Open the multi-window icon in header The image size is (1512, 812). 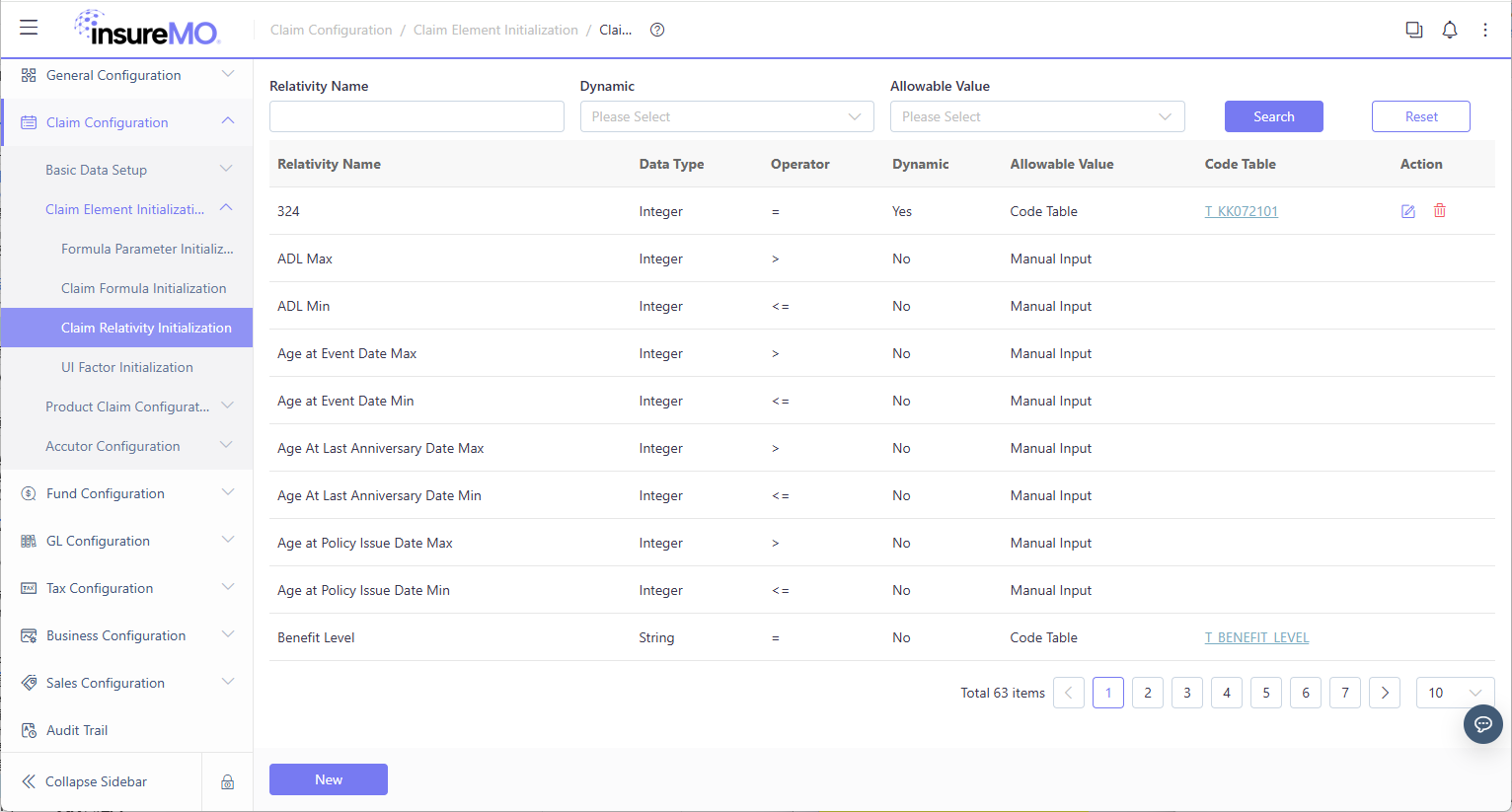point(1414,30)
